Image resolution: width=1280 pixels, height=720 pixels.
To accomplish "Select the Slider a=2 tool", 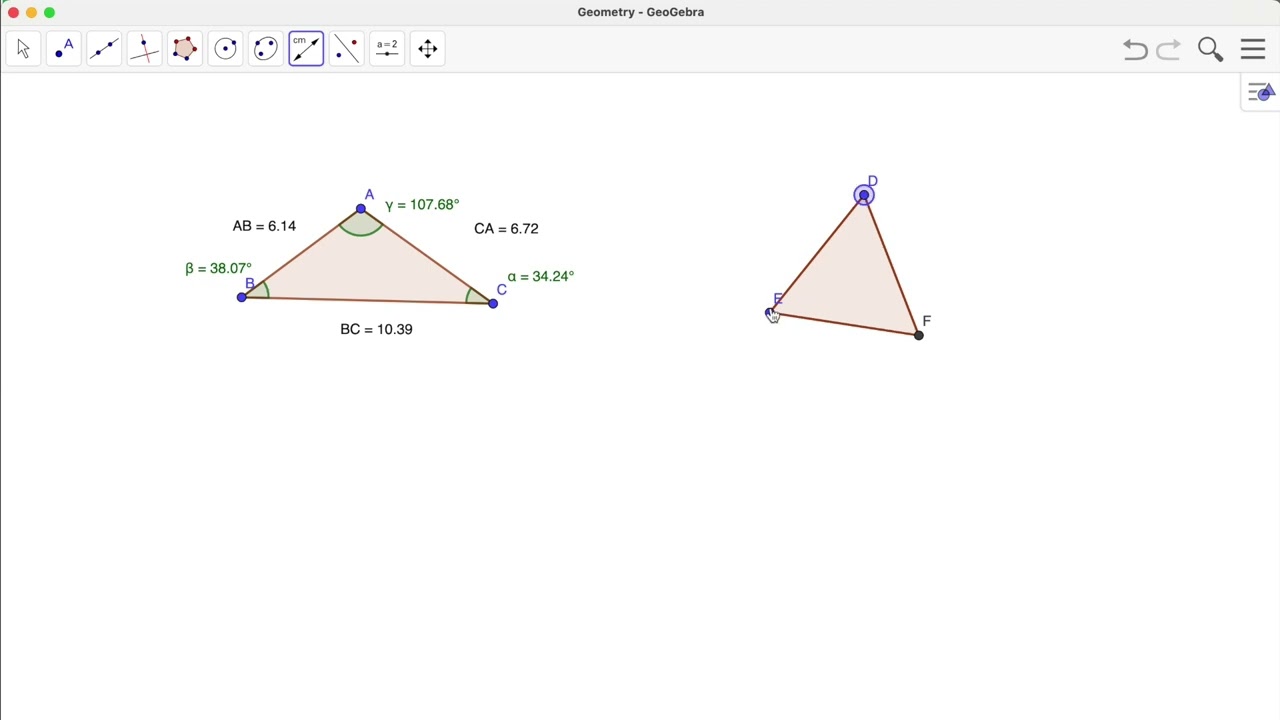I will (387, 49).
